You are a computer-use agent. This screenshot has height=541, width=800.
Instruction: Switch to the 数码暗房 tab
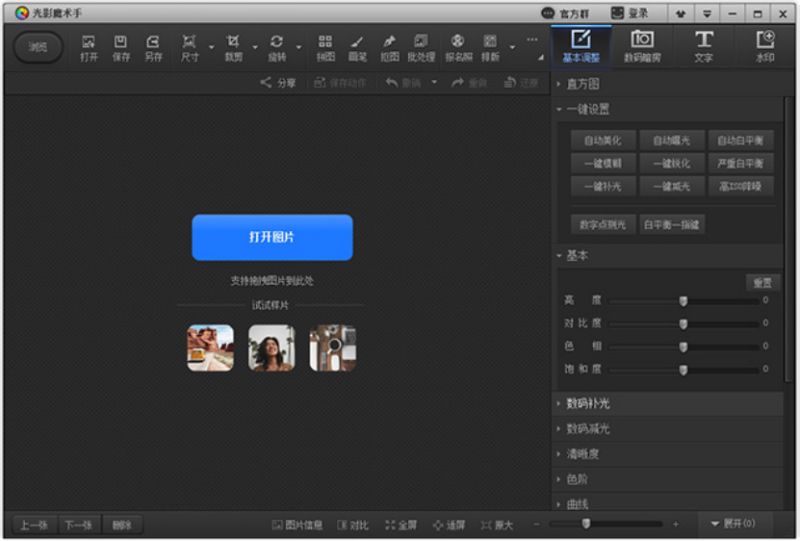click(x=641, y=46)
